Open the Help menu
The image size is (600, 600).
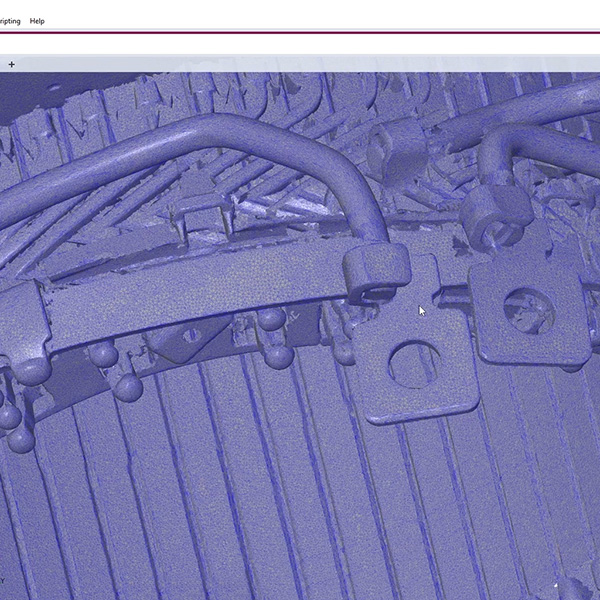click(x=37, y=21)
